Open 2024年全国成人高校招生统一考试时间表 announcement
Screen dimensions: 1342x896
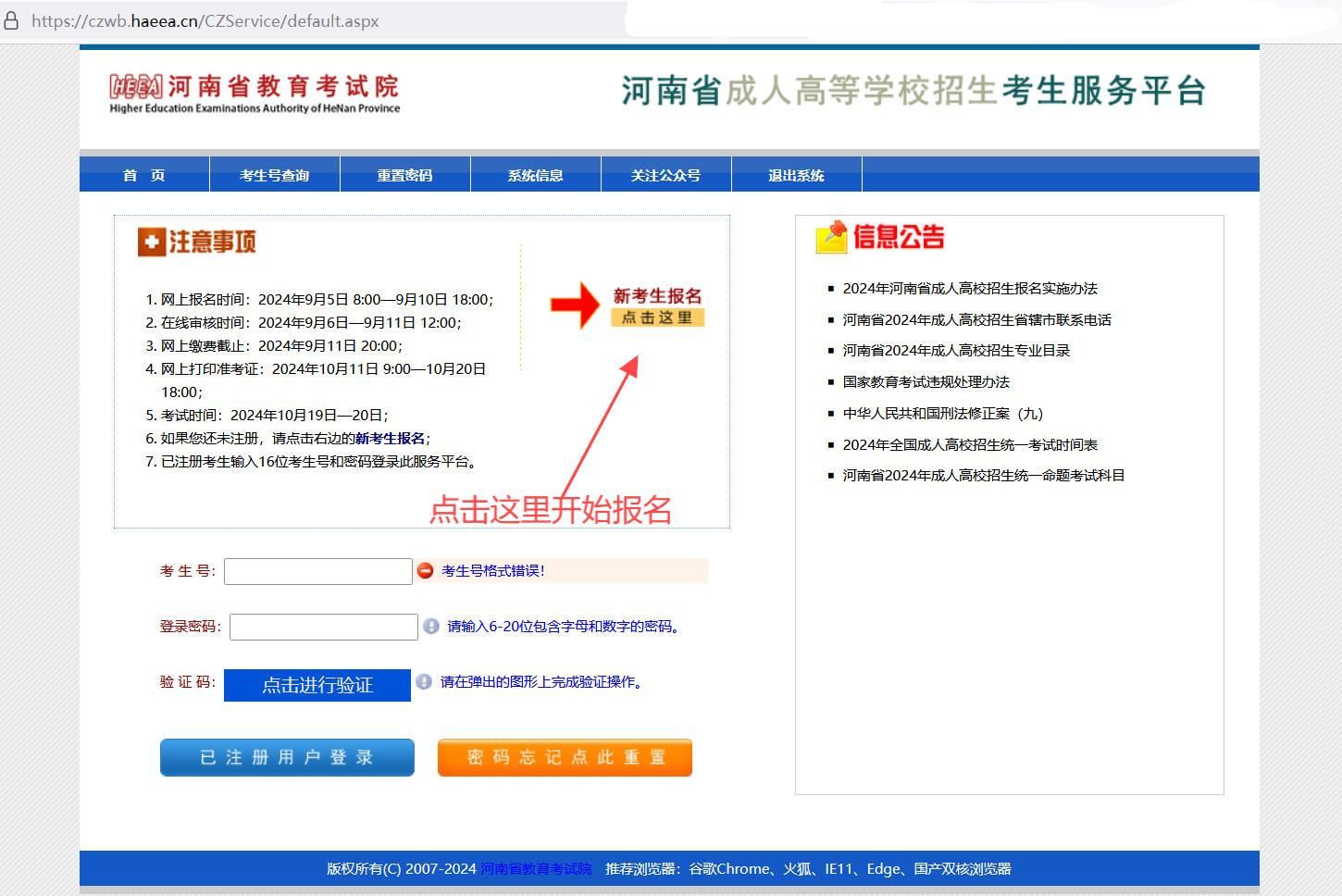[x=970, y=445]
